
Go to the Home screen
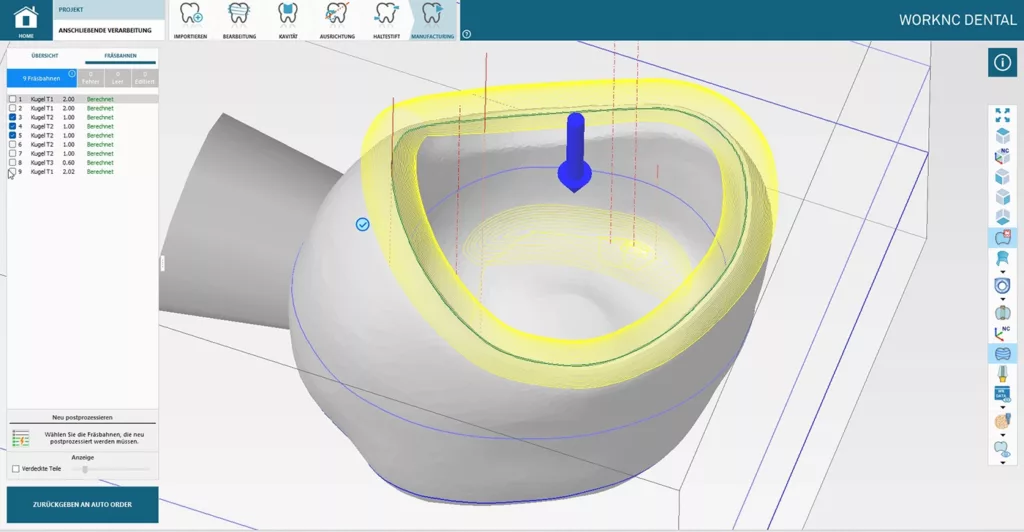pyautogui.click(x=26, y=20)
